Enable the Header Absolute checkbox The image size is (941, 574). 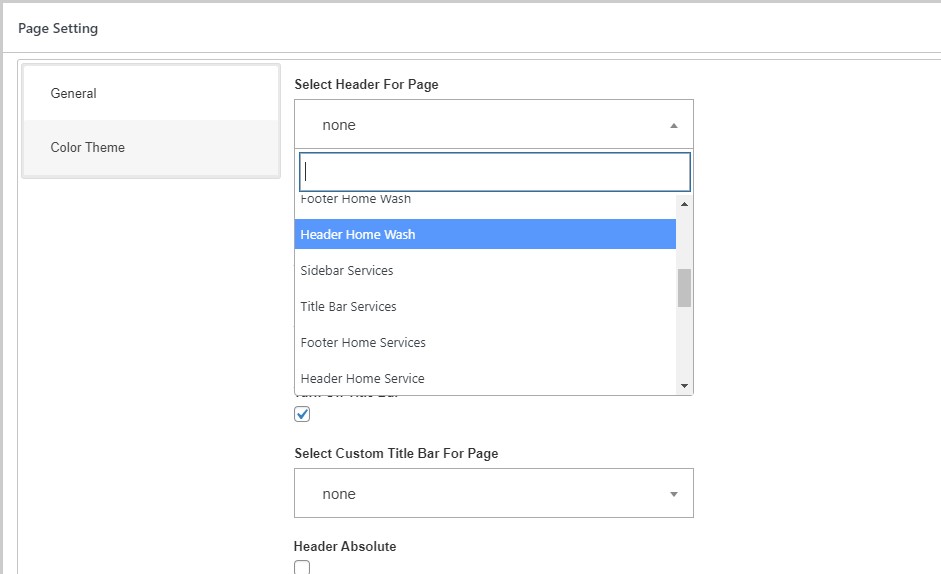click(302, 567)
